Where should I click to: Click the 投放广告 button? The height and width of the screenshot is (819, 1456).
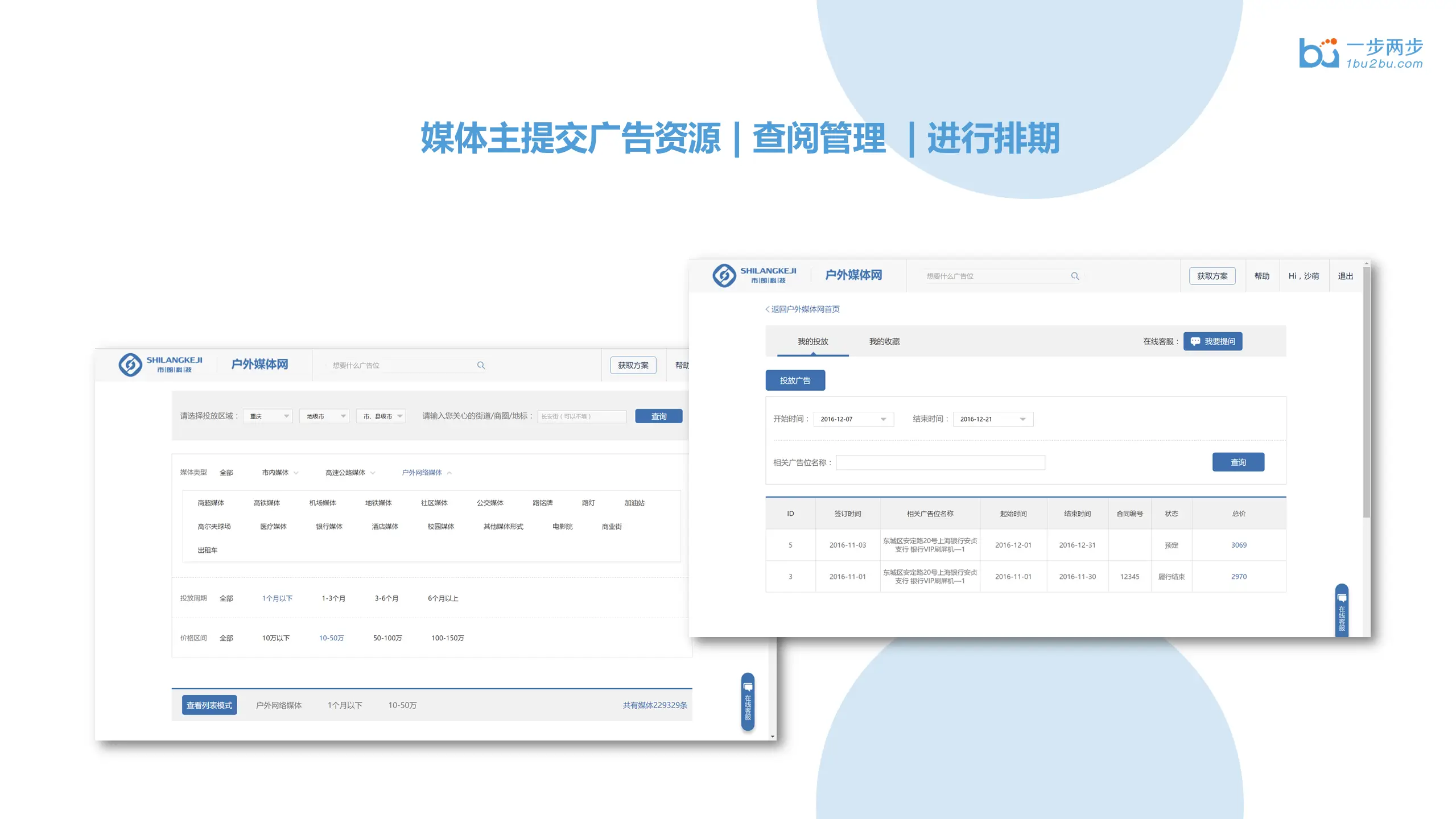coord(795,380)
